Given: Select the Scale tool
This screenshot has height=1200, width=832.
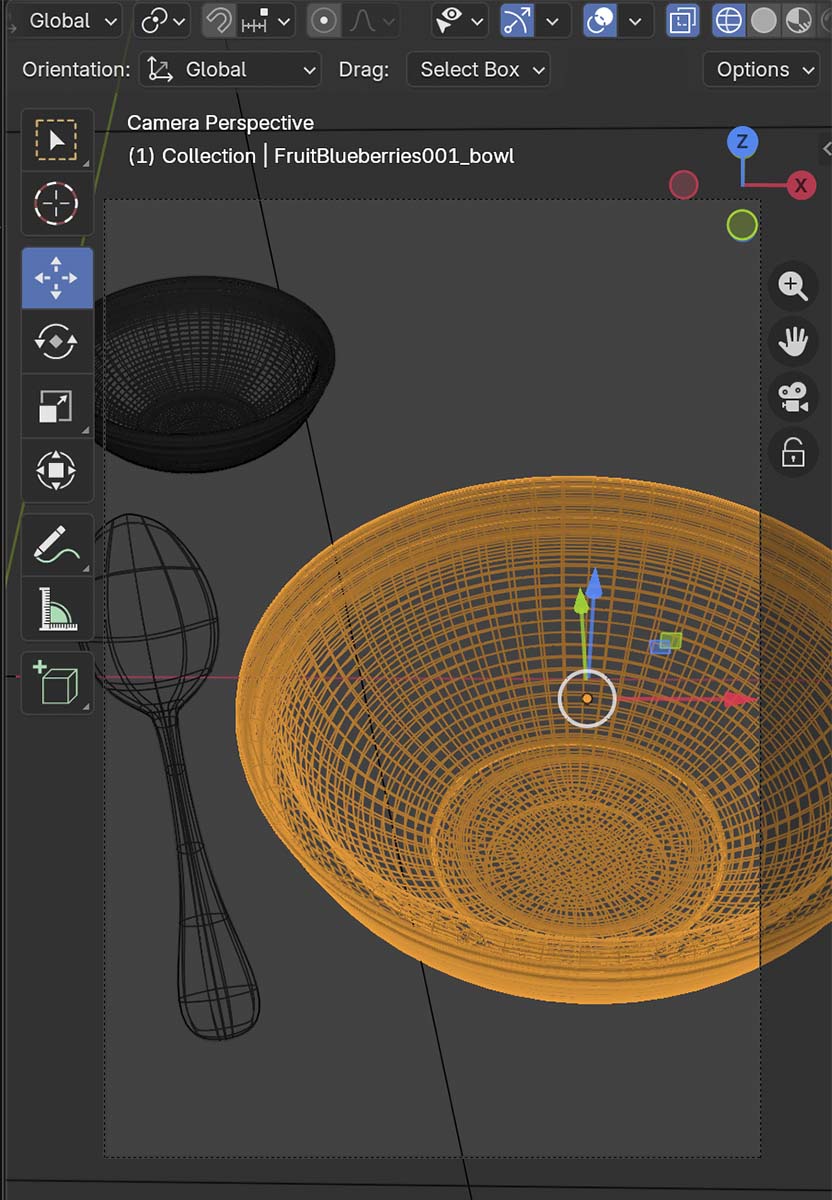Looking at the screenshot, I should [x=57, y=406].
